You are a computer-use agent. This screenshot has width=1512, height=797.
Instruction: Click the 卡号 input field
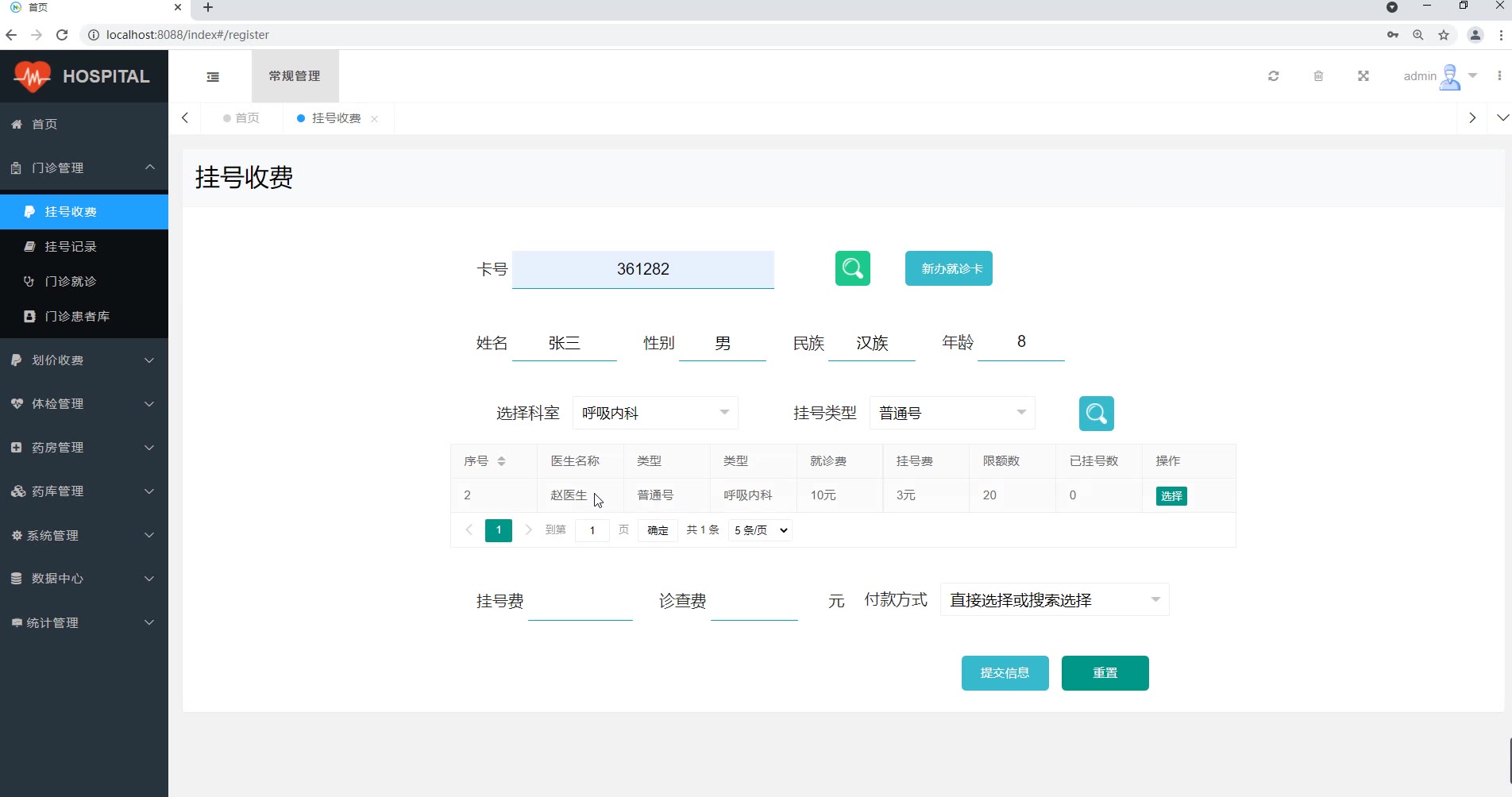click(x=642, y=269)
